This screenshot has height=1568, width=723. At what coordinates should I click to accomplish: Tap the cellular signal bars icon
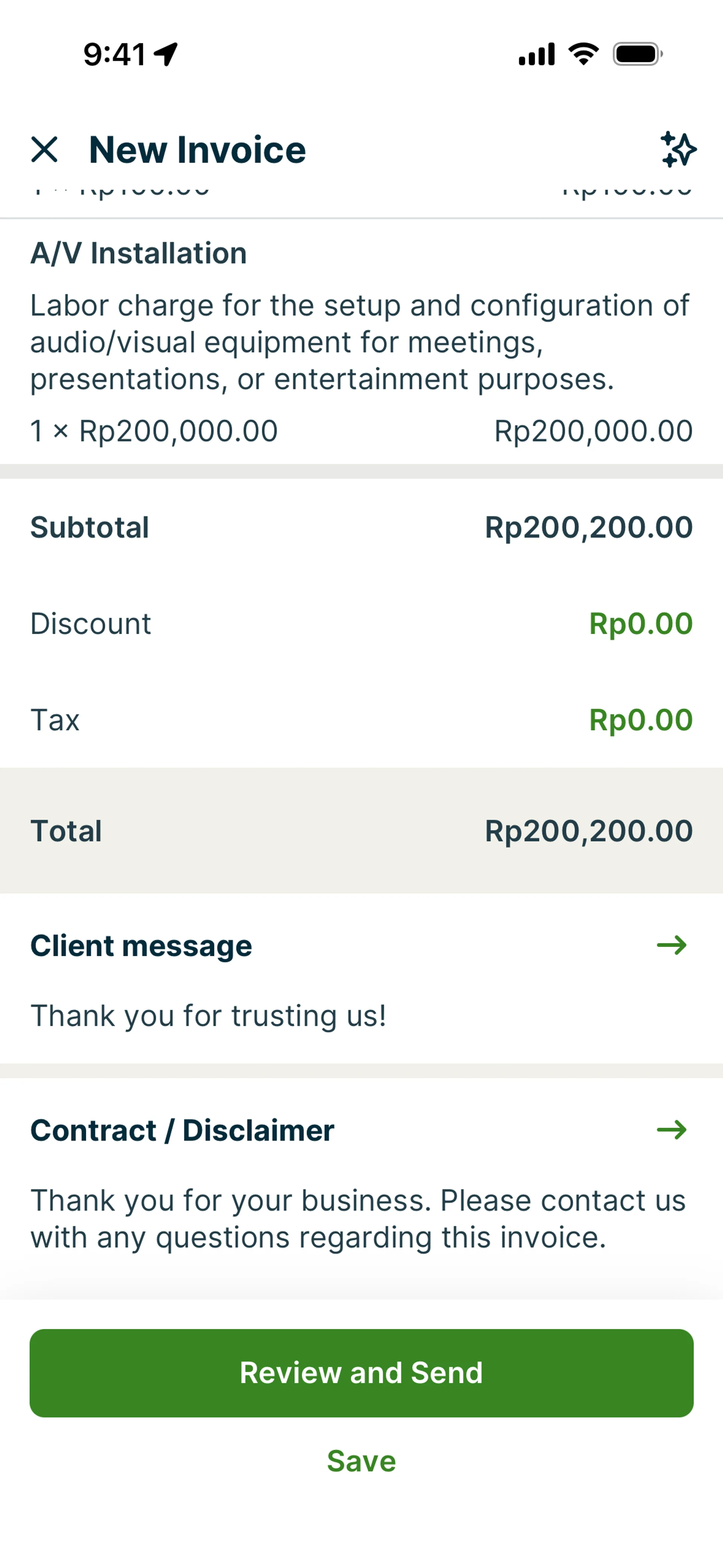pyautogui.click(x=536, y=54)
